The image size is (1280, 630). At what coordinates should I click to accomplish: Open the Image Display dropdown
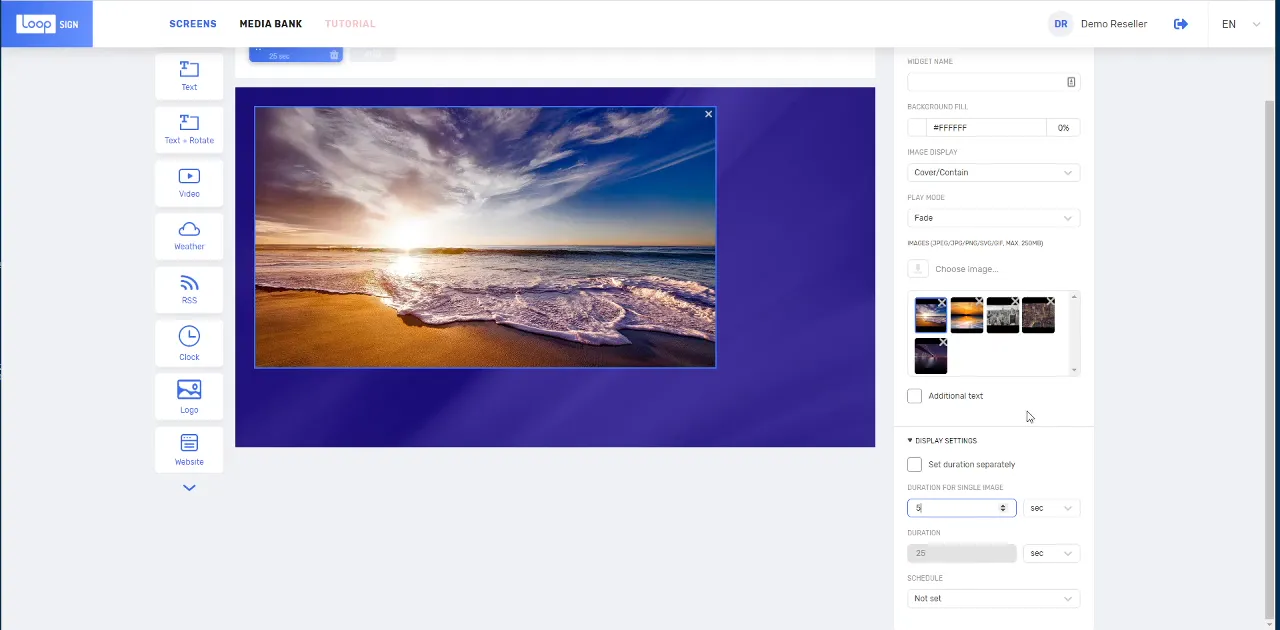pyautogui.click(x=993, y=173)
